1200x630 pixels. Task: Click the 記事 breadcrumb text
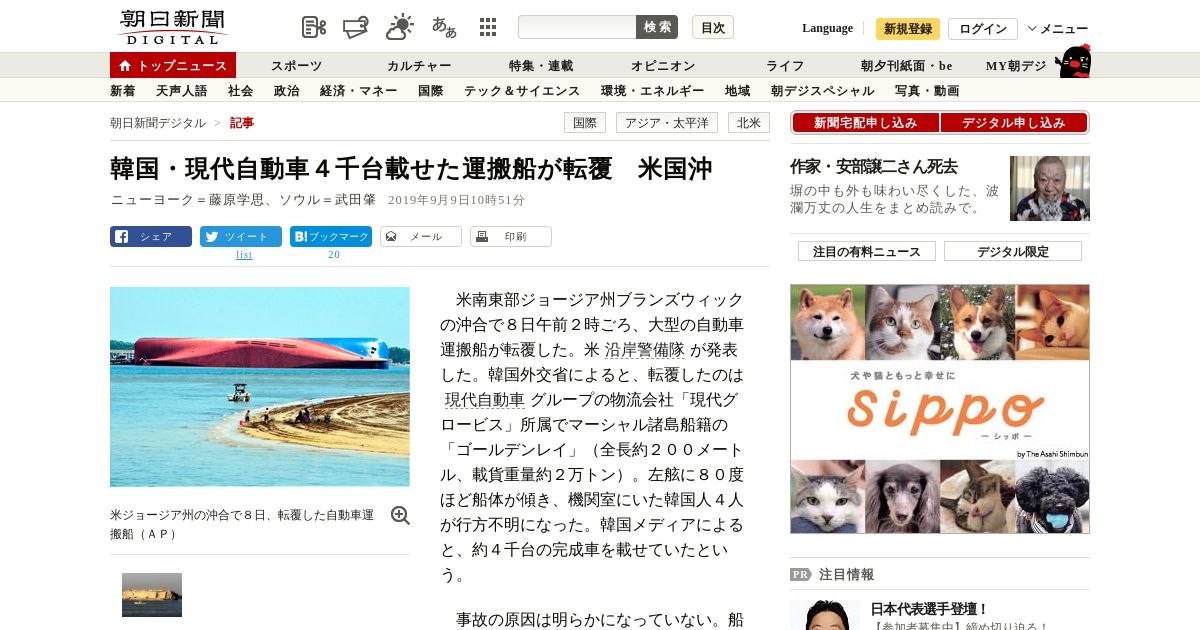(x=242, y=123)
